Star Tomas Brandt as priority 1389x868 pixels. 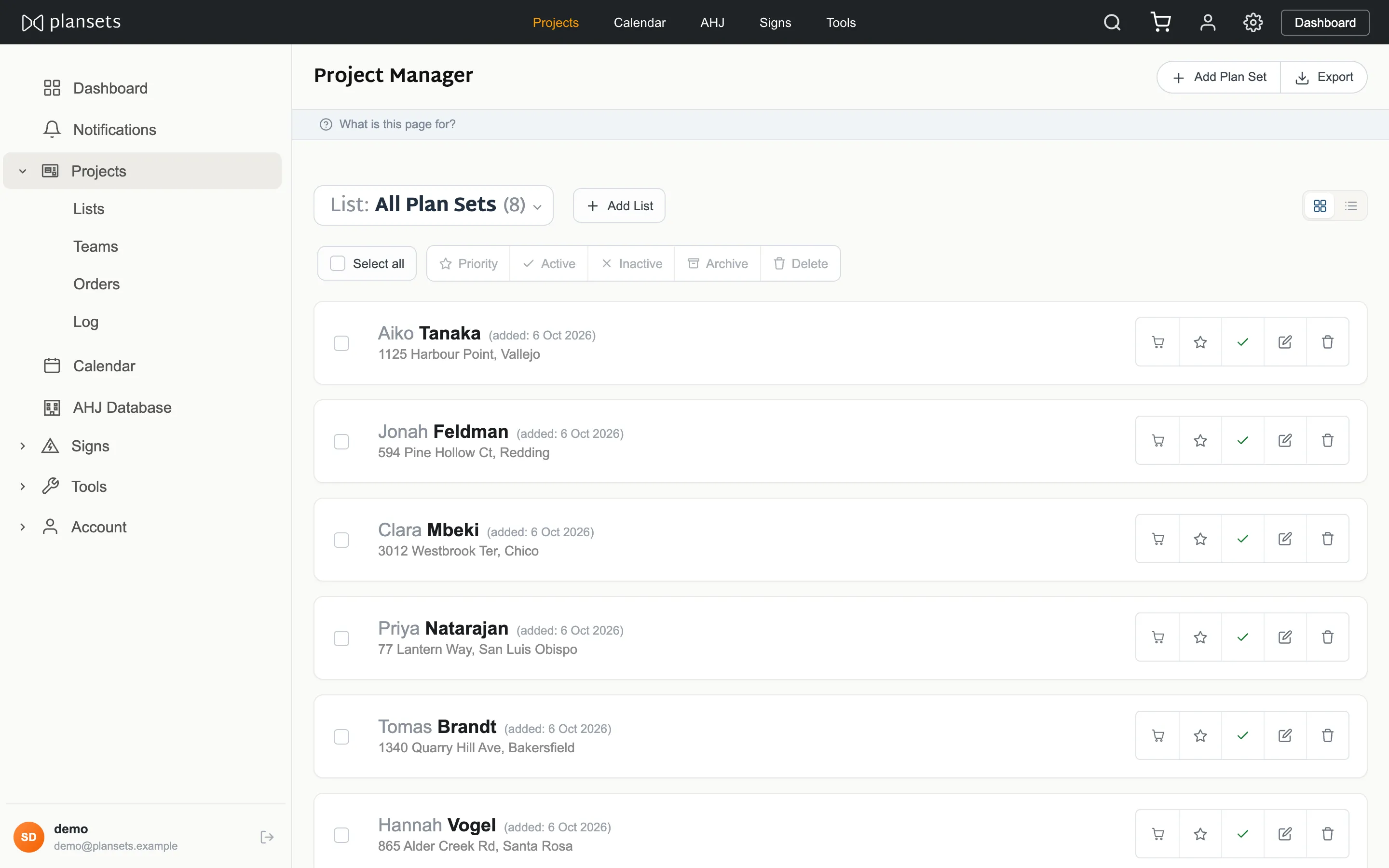click(1200, 735)
